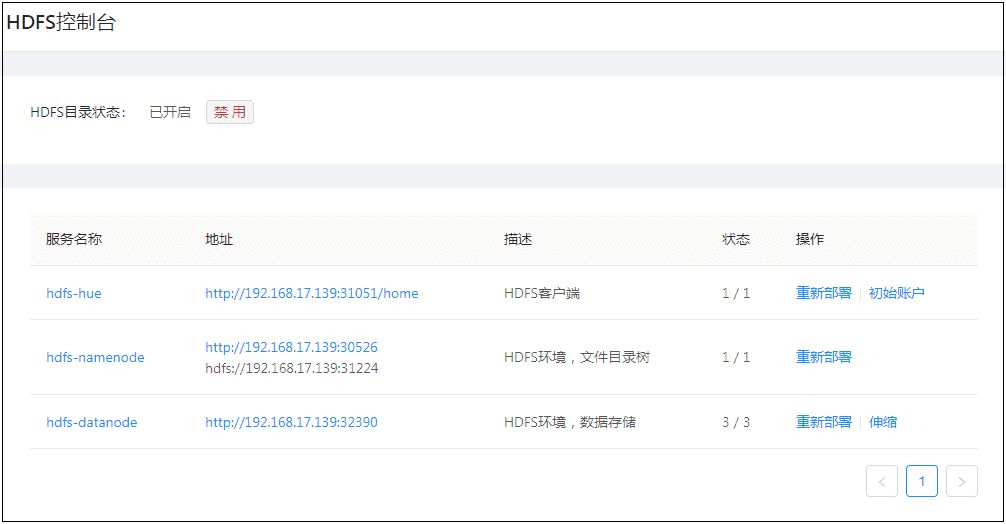Open hdfs-hue address ending in 31051/home
The image size is (1006, 524).
[312, 293]
